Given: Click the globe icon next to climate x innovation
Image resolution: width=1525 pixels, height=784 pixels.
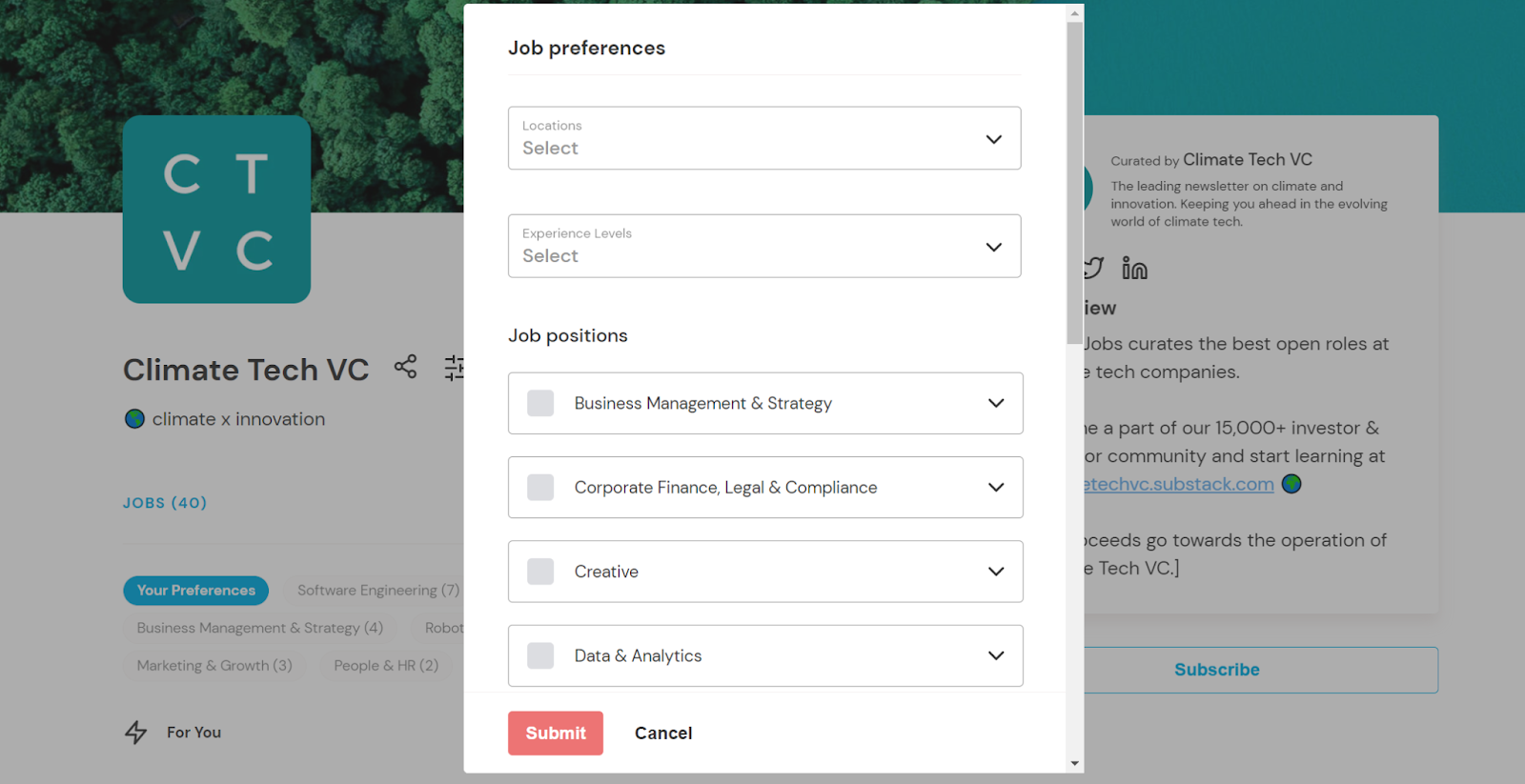Looking at the screenshot, I should [x=134, y=418].
